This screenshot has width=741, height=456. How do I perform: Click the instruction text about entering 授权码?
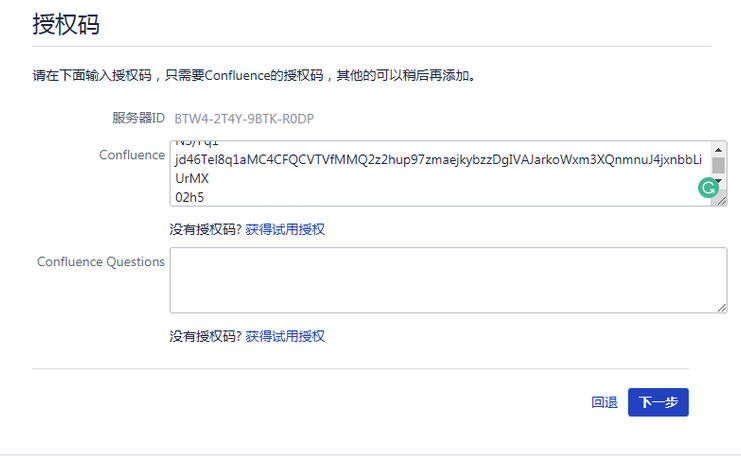point(252,75)
